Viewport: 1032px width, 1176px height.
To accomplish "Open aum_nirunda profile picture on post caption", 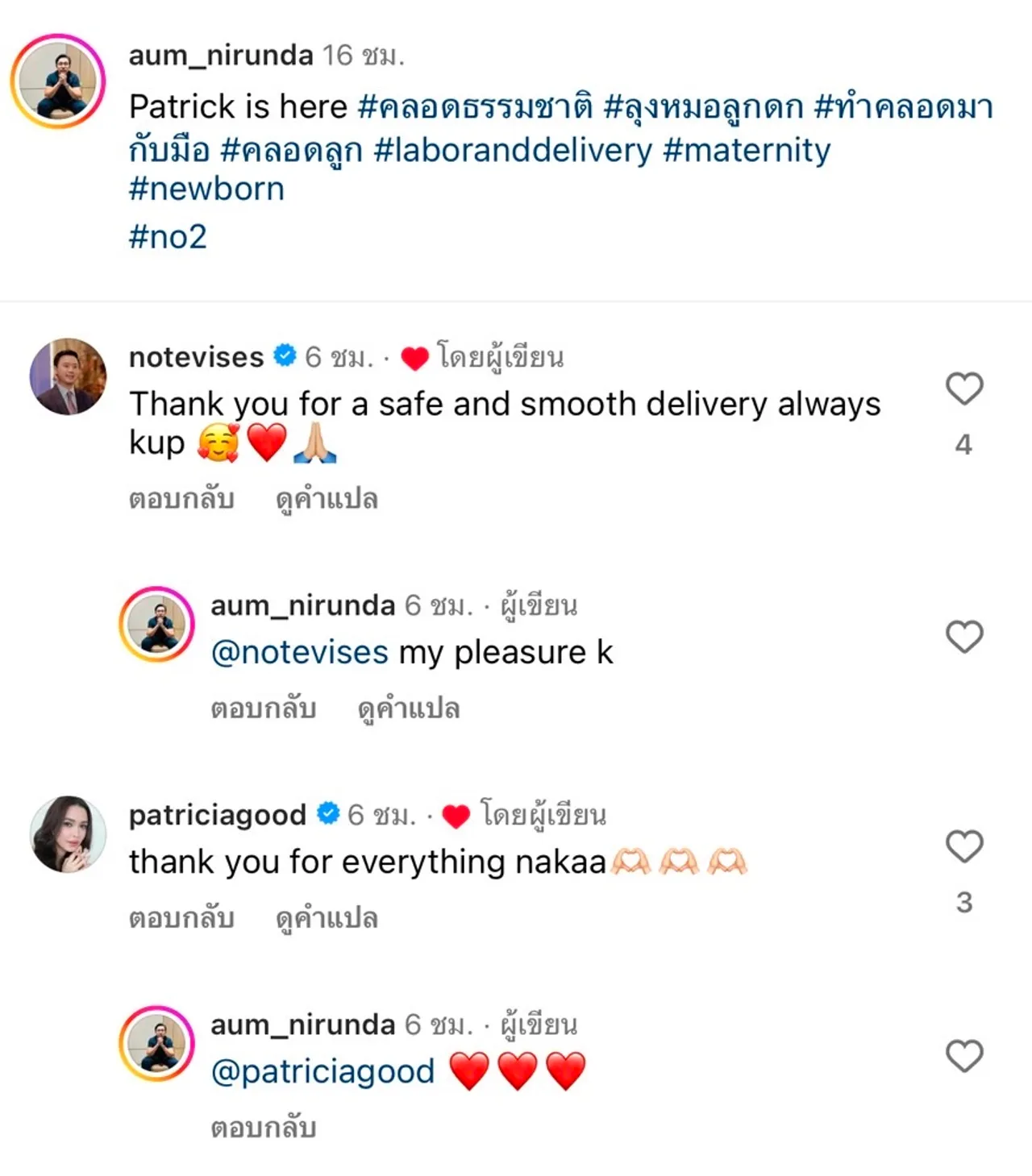I will click(58, 81).
